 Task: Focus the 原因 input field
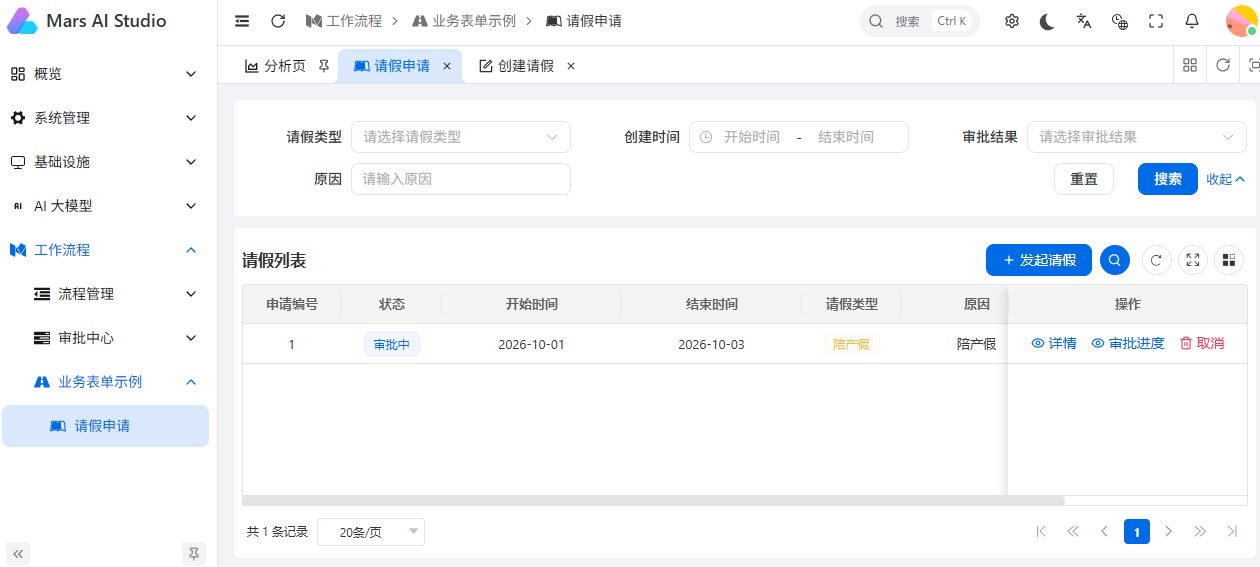pyautogui.click(x=461, y=179)
